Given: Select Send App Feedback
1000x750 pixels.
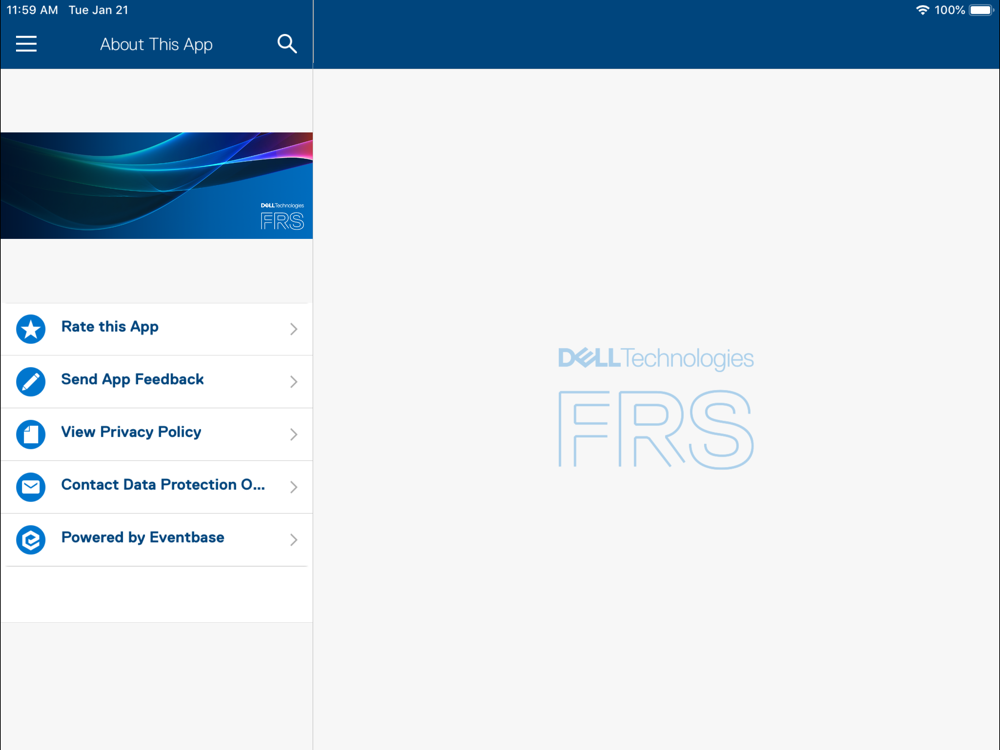Looking at the screenshot, I should [x=157, y=382].
